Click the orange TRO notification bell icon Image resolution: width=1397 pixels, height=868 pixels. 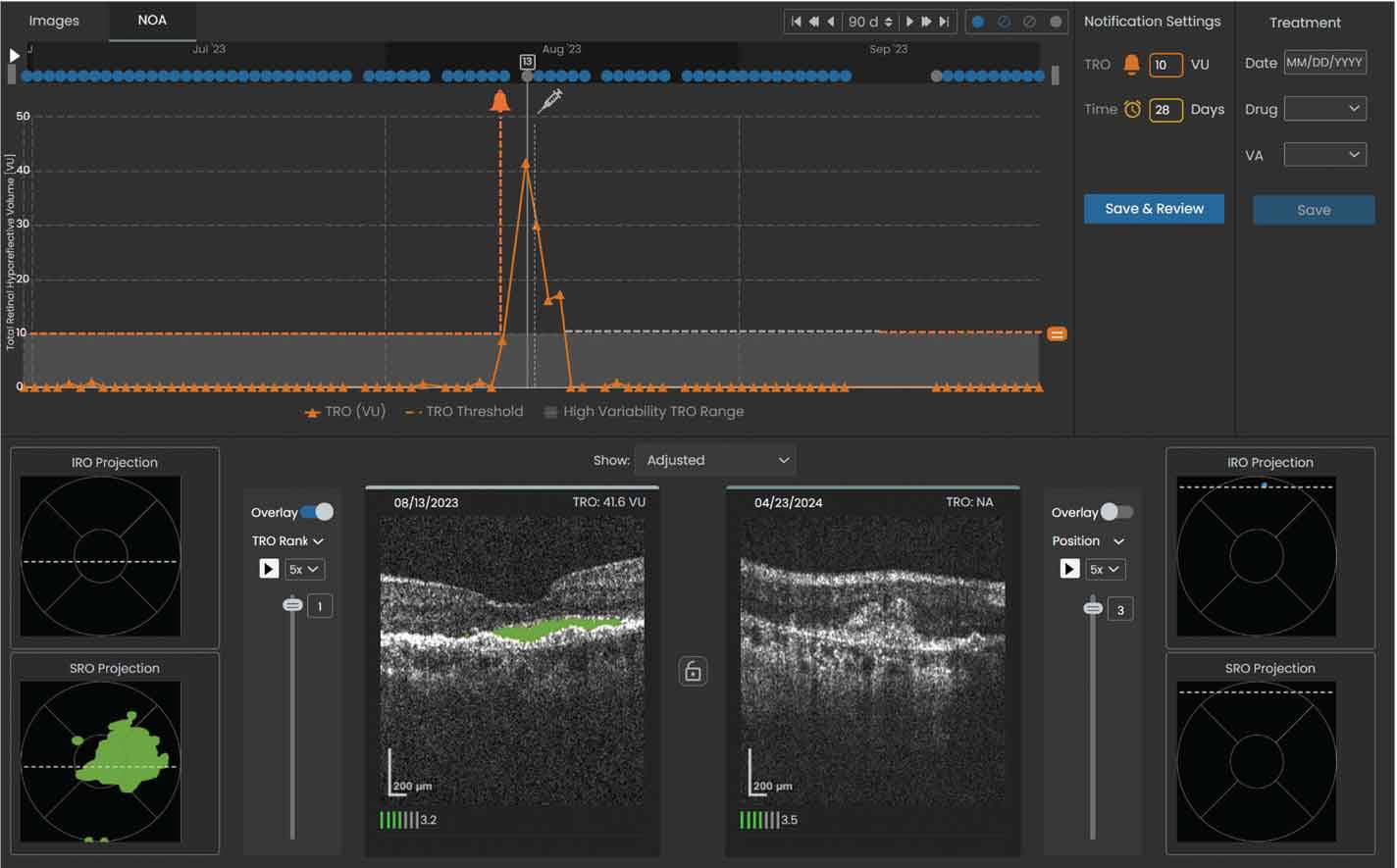point(1131,65)
